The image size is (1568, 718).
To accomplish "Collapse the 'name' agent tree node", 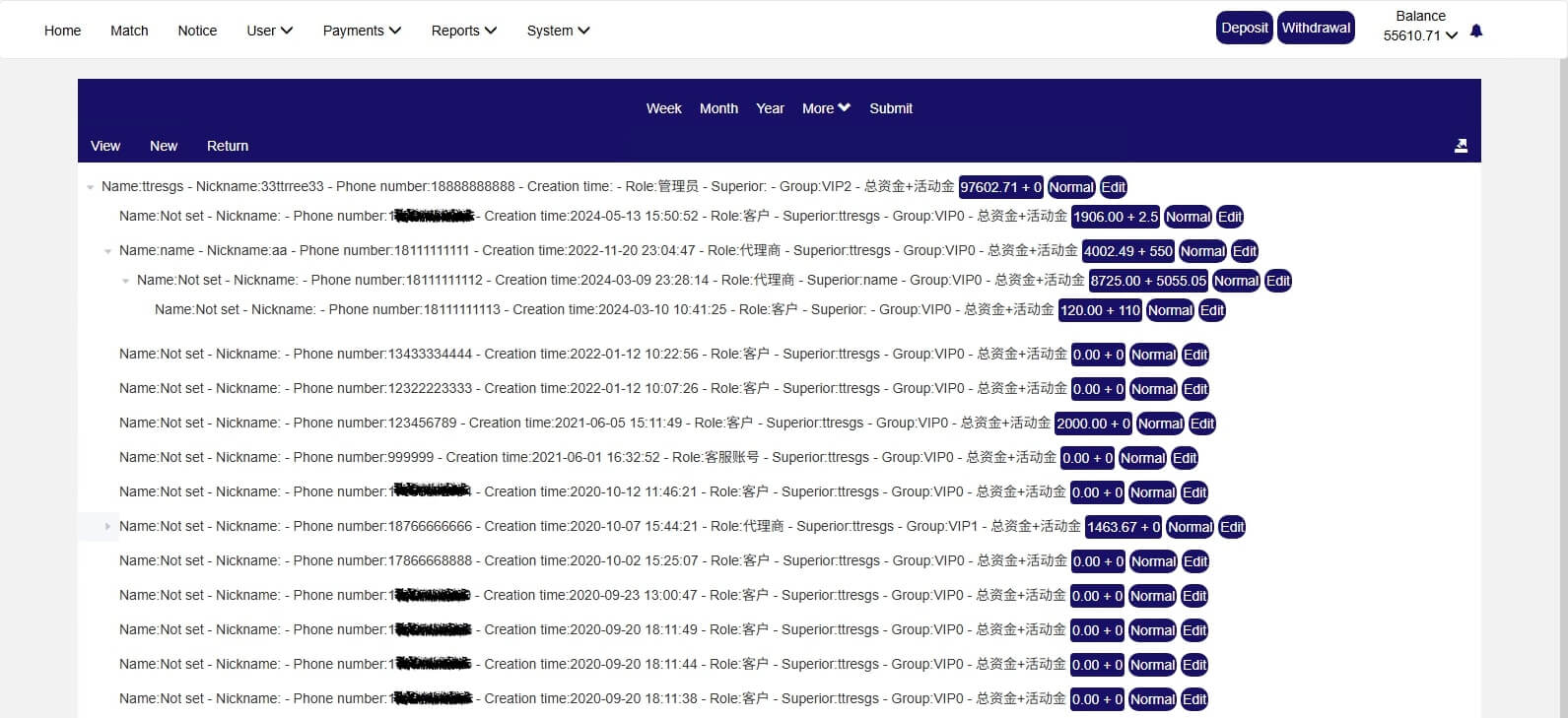I will click(x=108, y=251).
